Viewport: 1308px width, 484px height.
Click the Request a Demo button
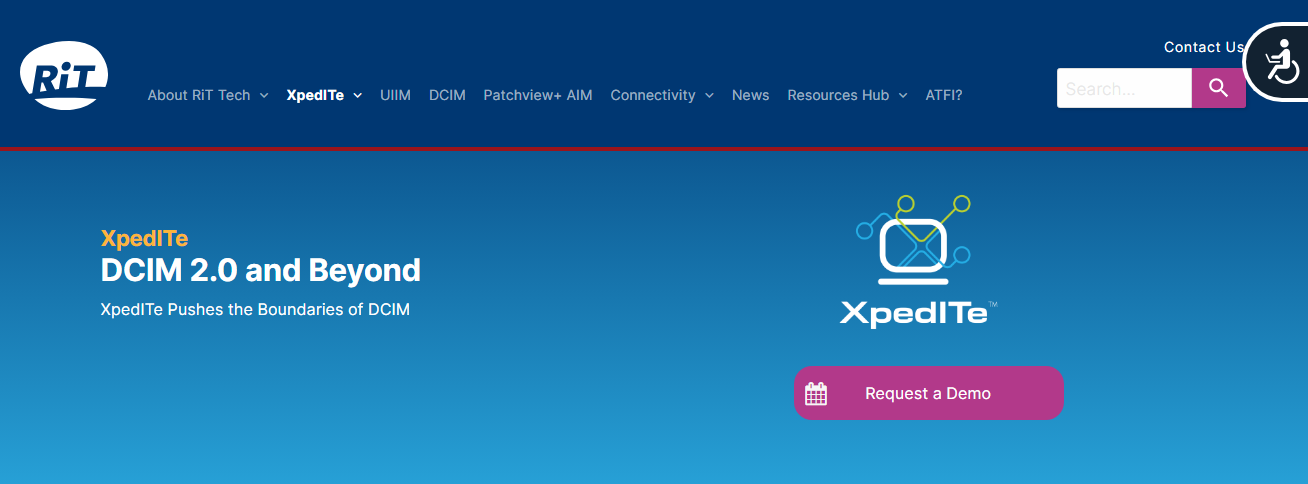[x=928, y=393]
